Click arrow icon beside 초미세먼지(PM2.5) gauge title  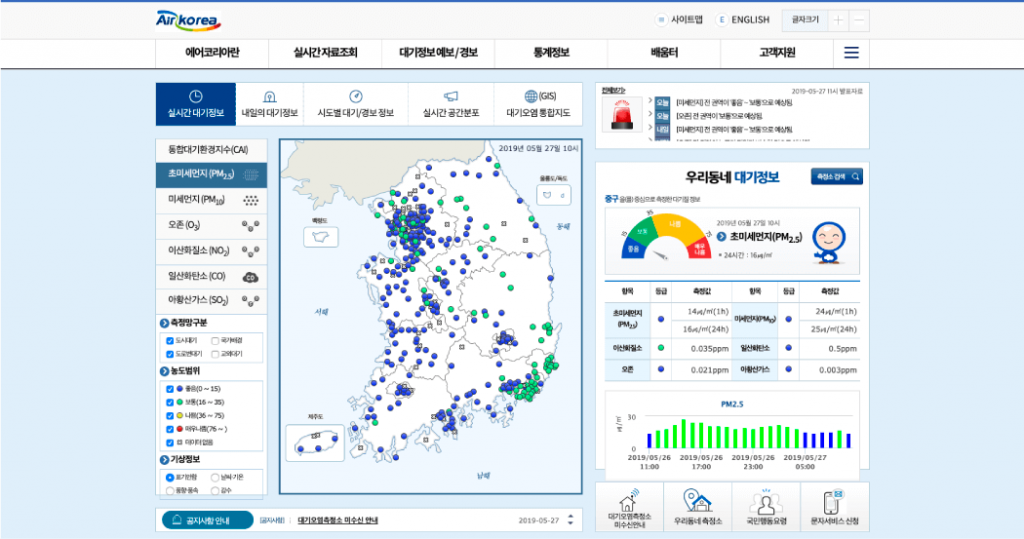point(721,237)
